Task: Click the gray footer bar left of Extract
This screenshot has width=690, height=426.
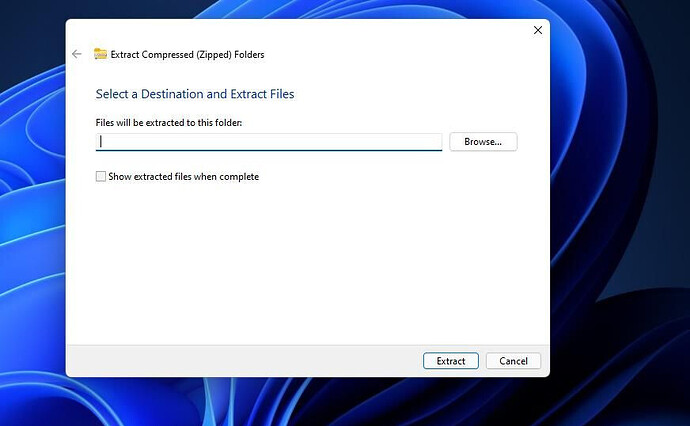Action: coord(242,361)
